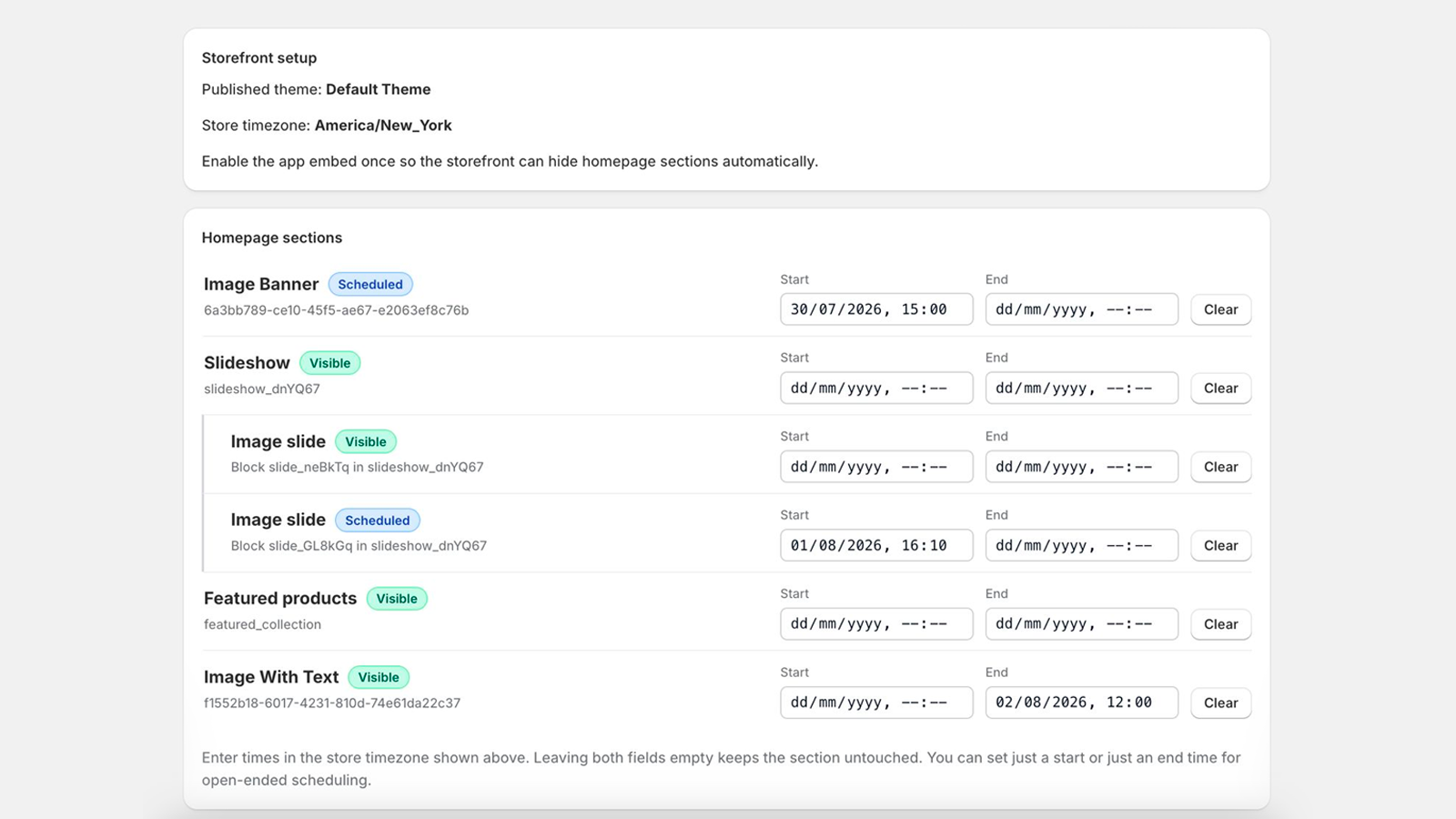This screenshot has width=1456, height=819.
Task: Set Slideshow start date field
Action: click(876, 389)
